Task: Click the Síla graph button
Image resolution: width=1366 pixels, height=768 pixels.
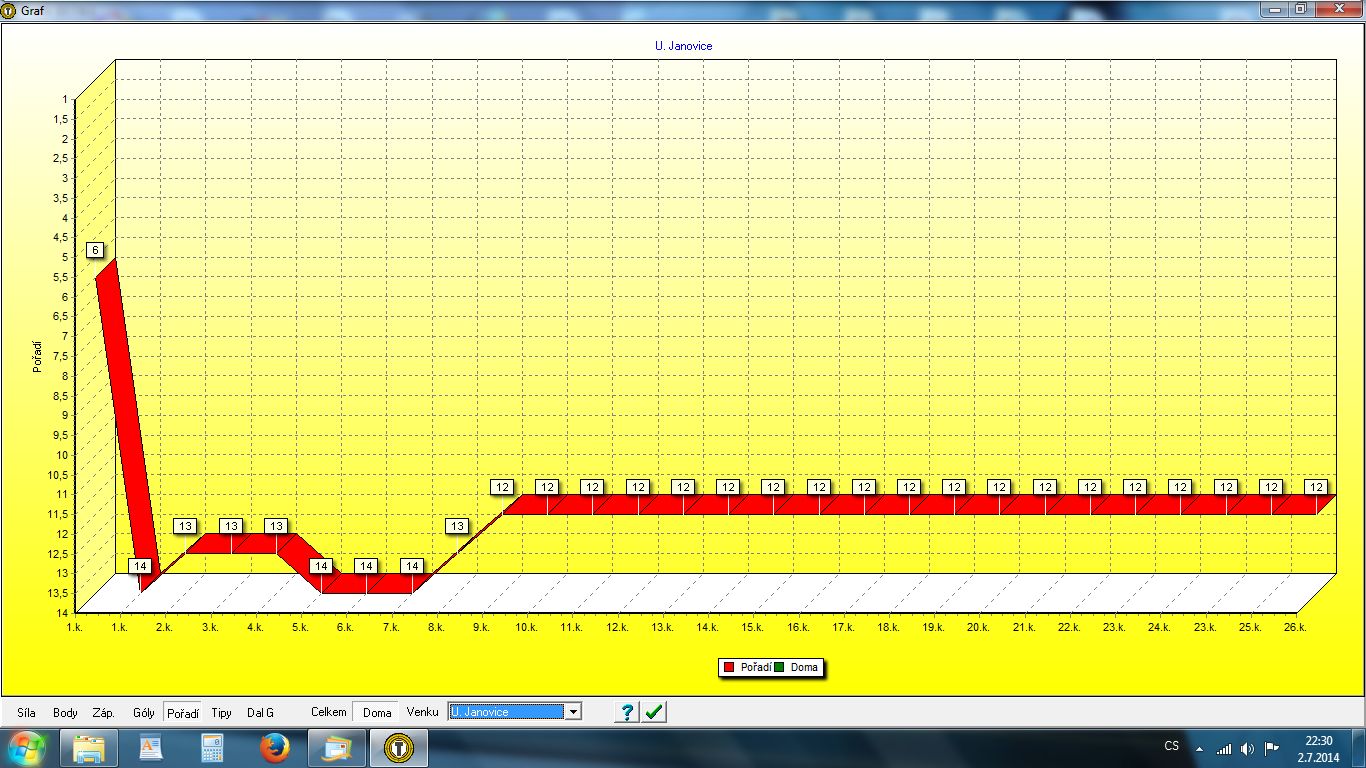Action: tap(26, 713)
